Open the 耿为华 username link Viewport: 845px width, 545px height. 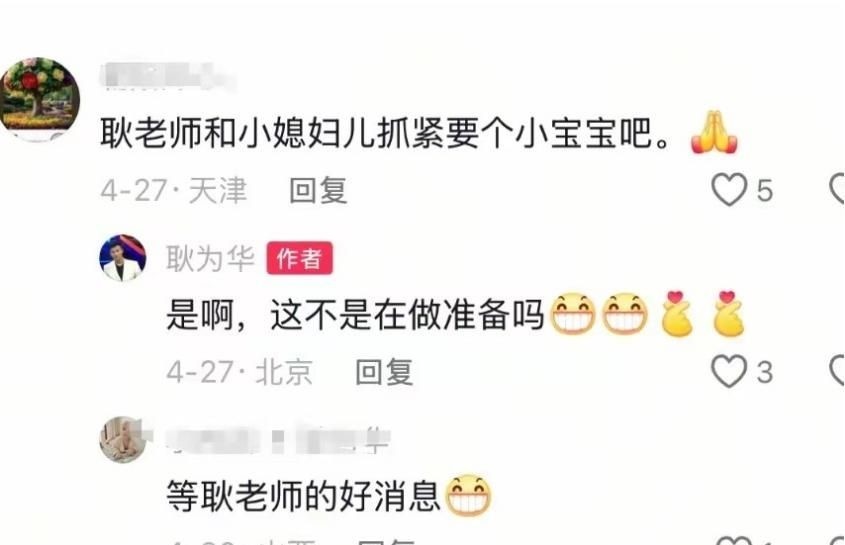pyautogui.click(x=210, y=258)
